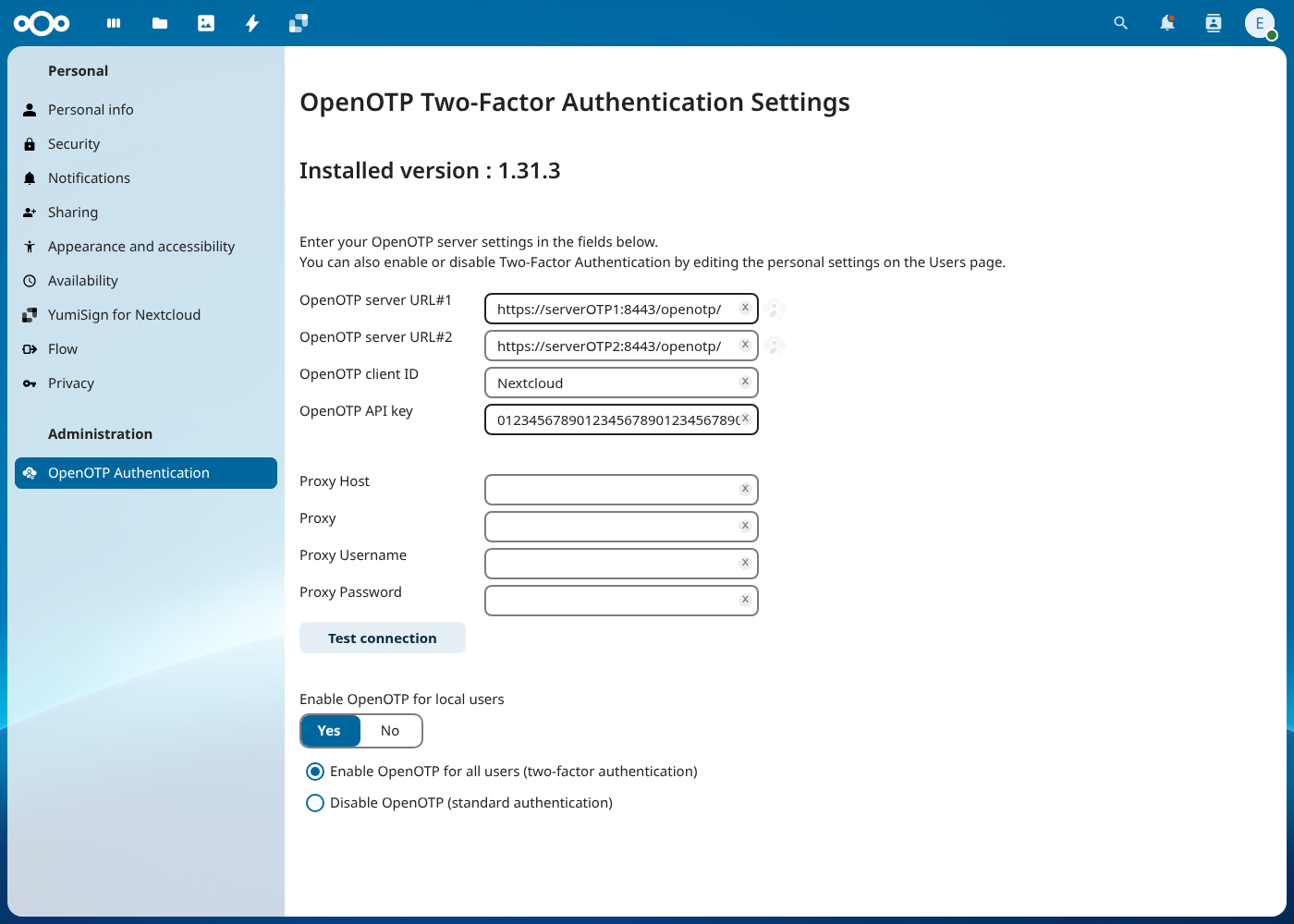Click status icon beside server URL#1
This screenshot has width=1294, height=924.
click(775, 309)
